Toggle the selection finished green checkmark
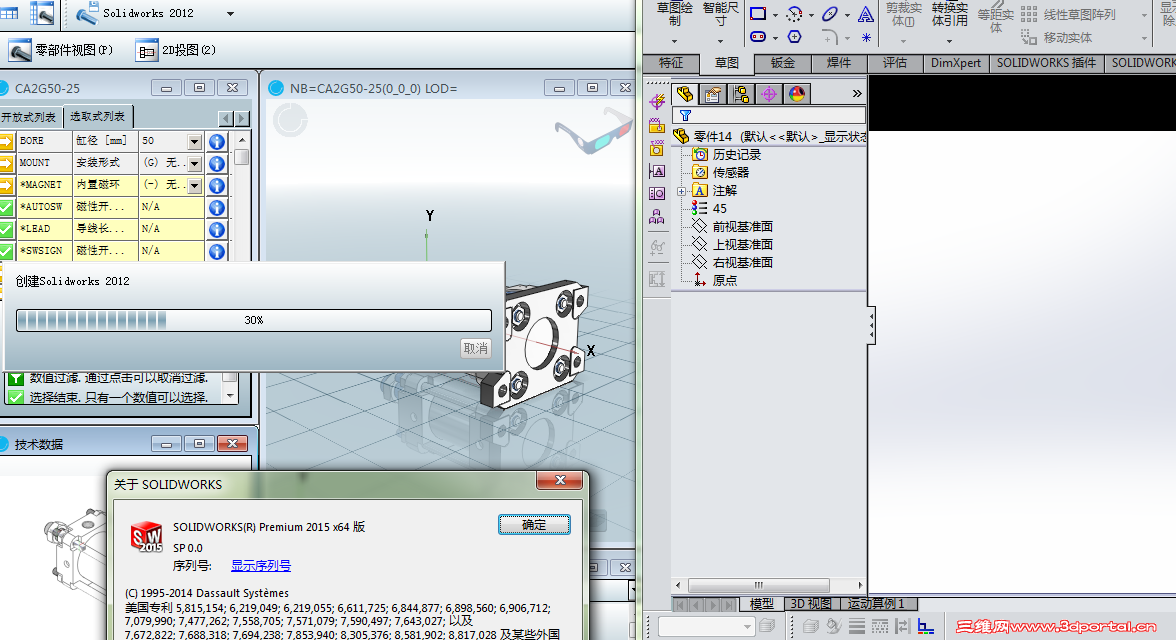This screenshot has width=1176, height=640. (x=15, y=397)
